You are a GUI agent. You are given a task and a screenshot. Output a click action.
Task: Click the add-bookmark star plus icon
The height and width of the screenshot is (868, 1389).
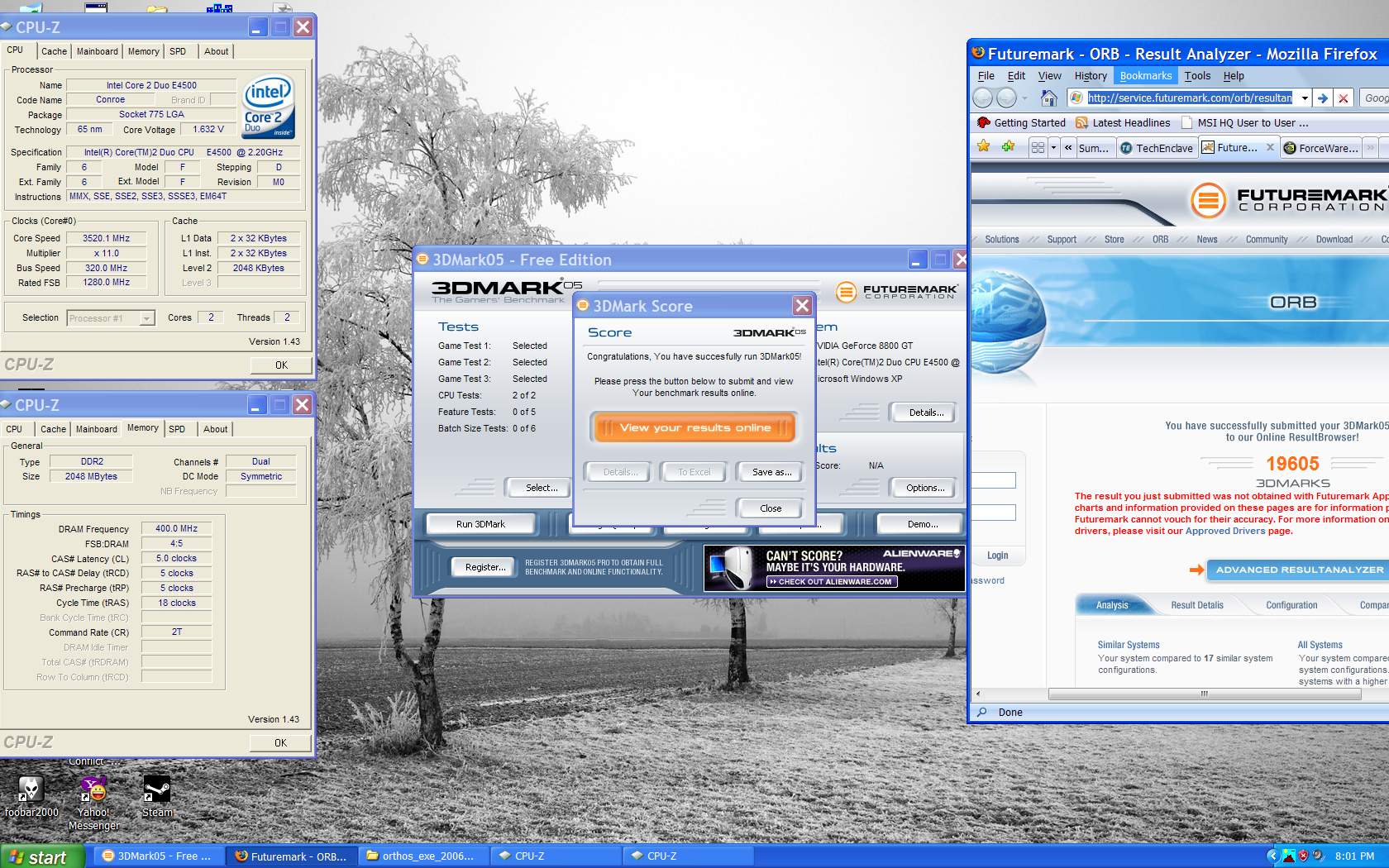click(1008, 147)
